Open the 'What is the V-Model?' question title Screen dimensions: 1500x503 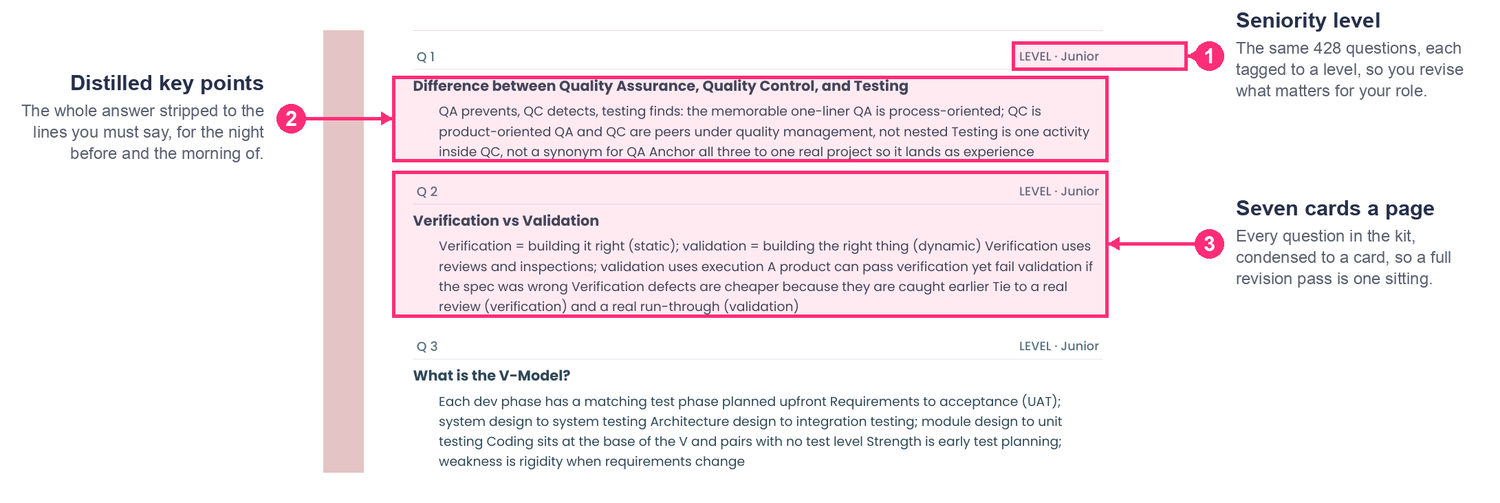(x=492, y=376)
